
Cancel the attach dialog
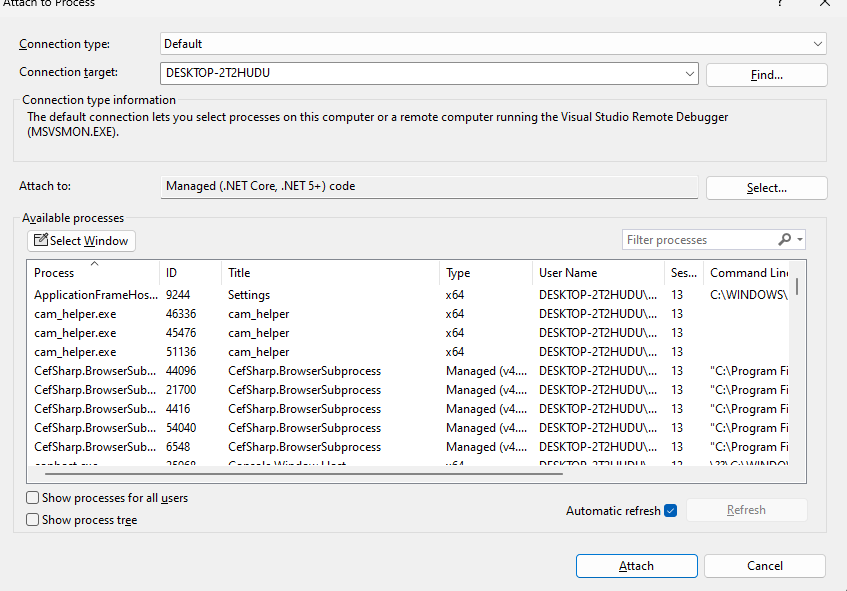tap(764, 566)
